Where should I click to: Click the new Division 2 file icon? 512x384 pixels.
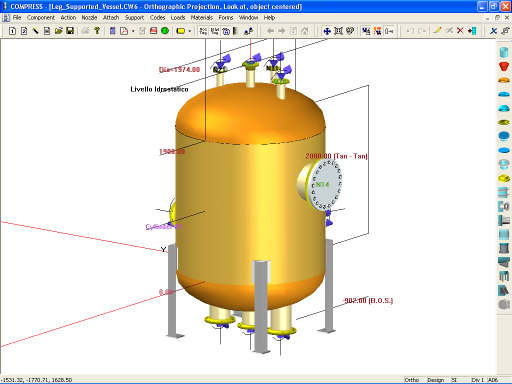click(24, 31)
